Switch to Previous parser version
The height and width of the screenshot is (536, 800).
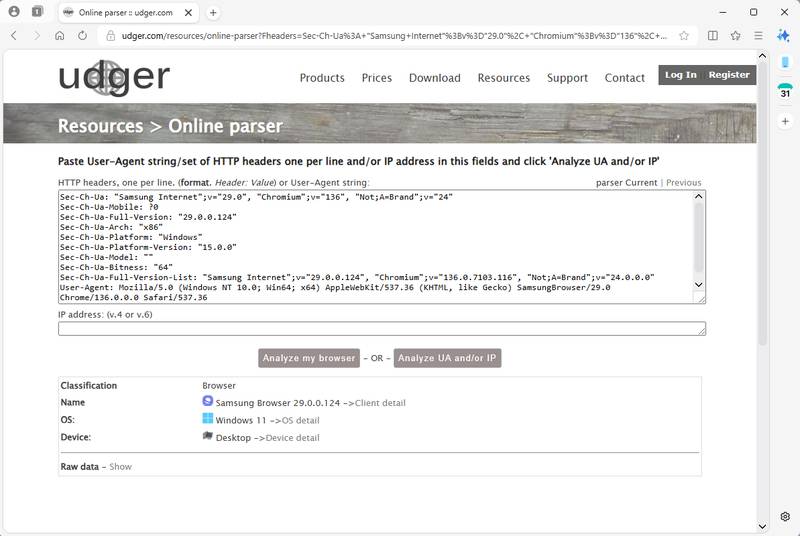tap(684, 183)
